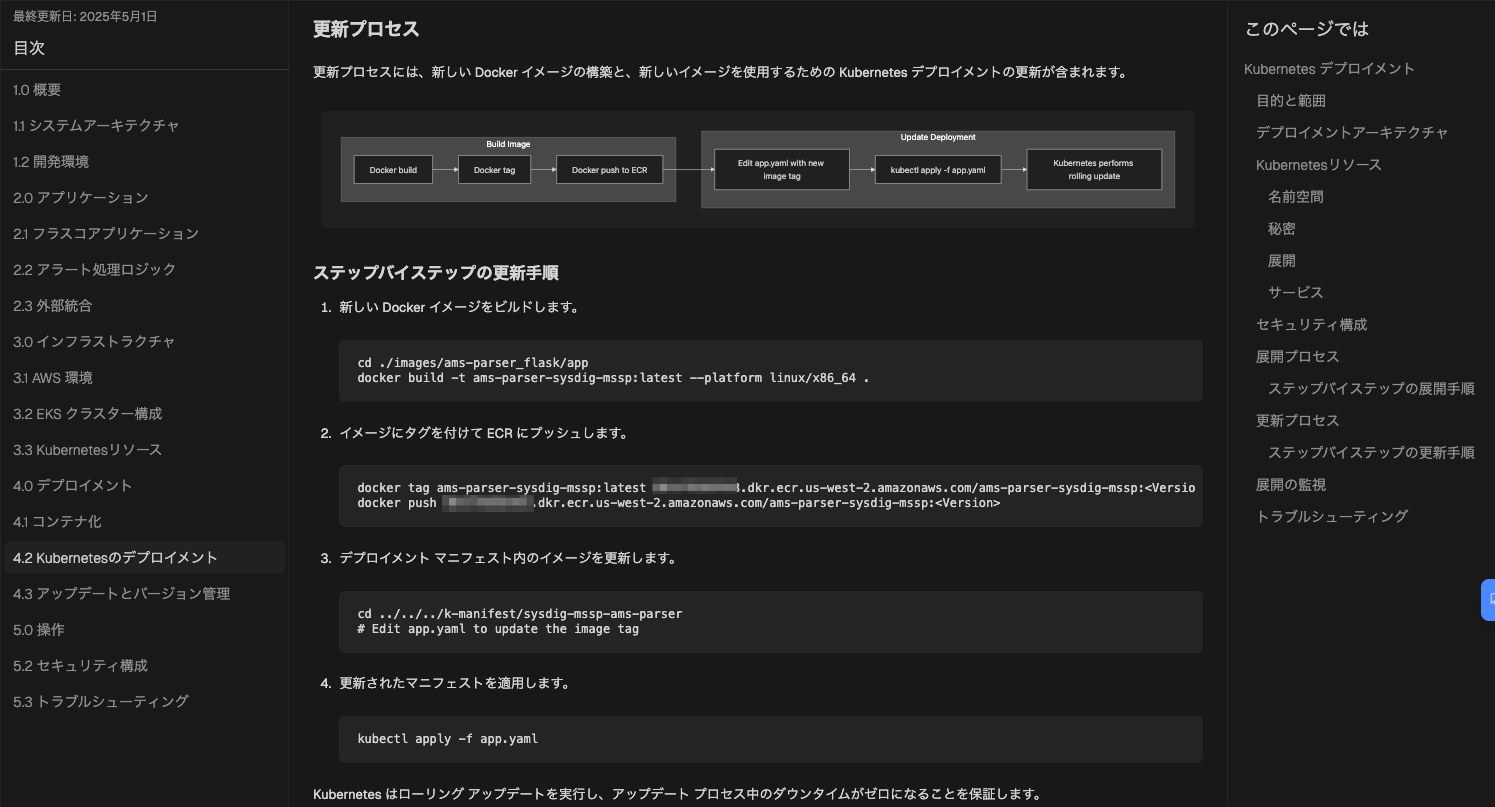The width and height of the screenshot is (1495, 807).
Task: Click the 'このページでは' outline heading
Action: (x=1306, y=29)
